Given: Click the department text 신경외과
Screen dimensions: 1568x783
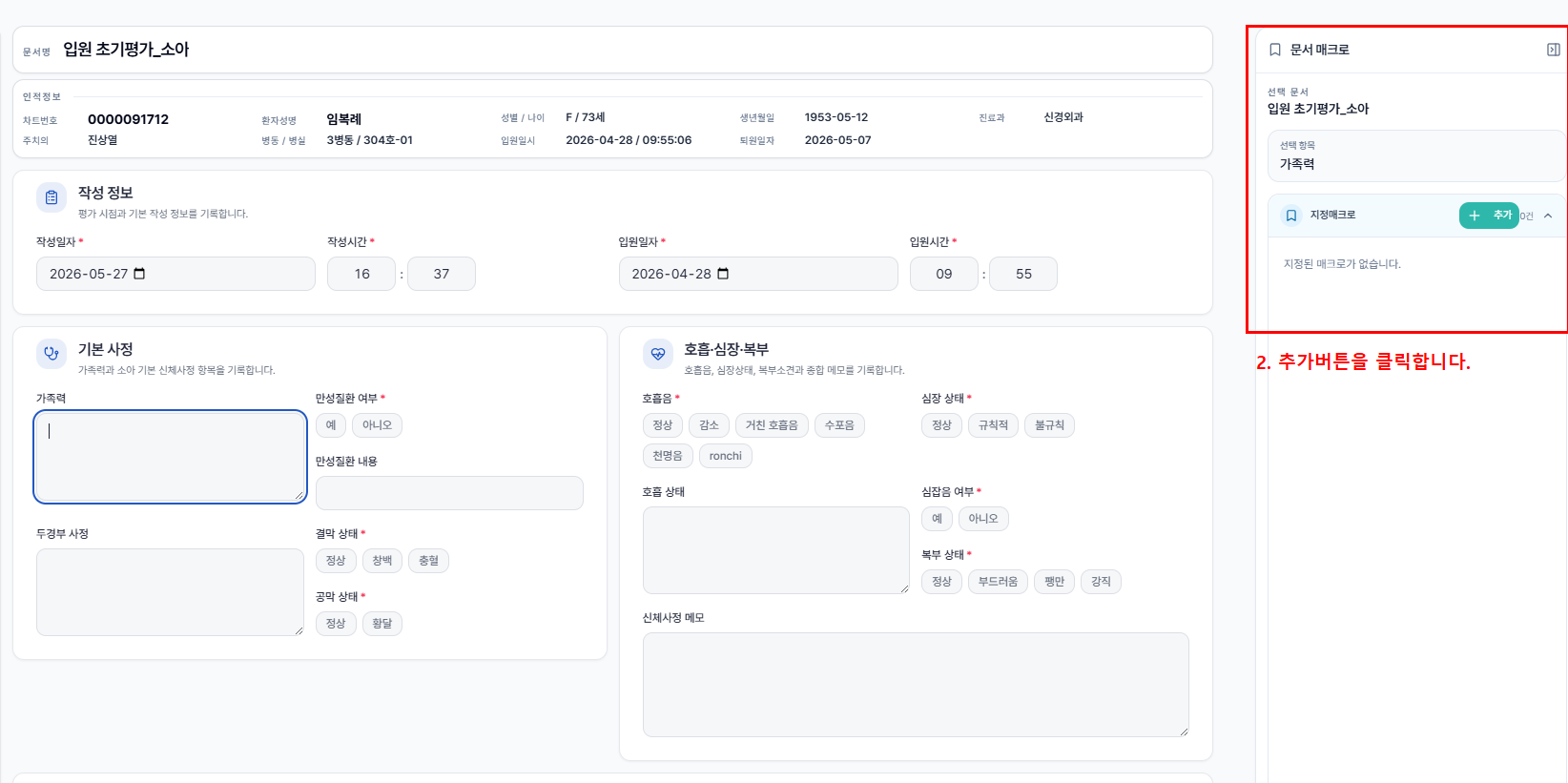Looking at the screenshot, I should [x=1063, y=117].
